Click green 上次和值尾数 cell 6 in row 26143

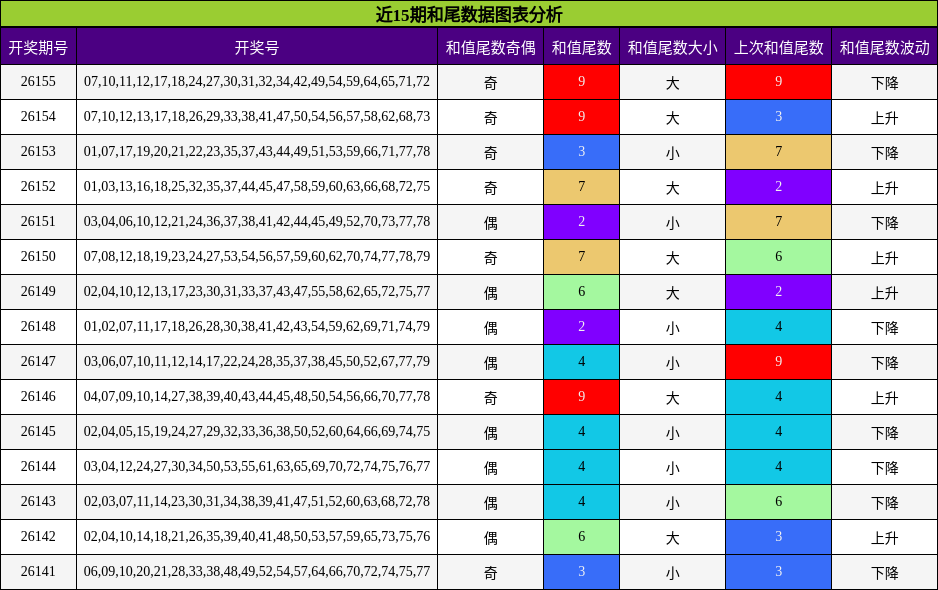point(778,502)
